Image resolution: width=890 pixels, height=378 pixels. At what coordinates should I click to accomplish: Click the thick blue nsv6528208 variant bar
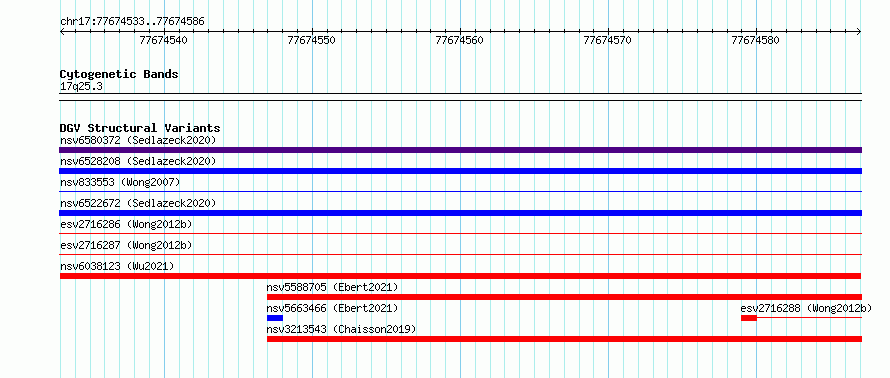(x=460, y=171)
